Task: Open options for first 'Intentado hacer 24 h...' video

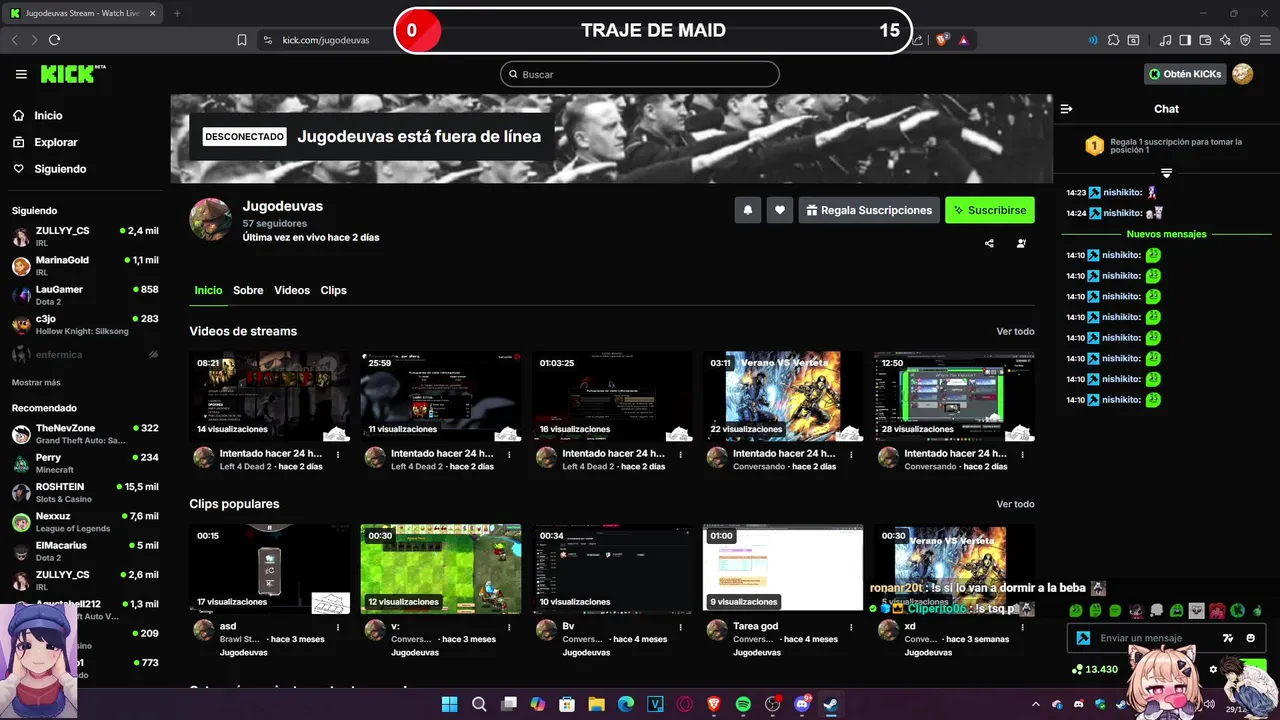Action: click(338, 454)
